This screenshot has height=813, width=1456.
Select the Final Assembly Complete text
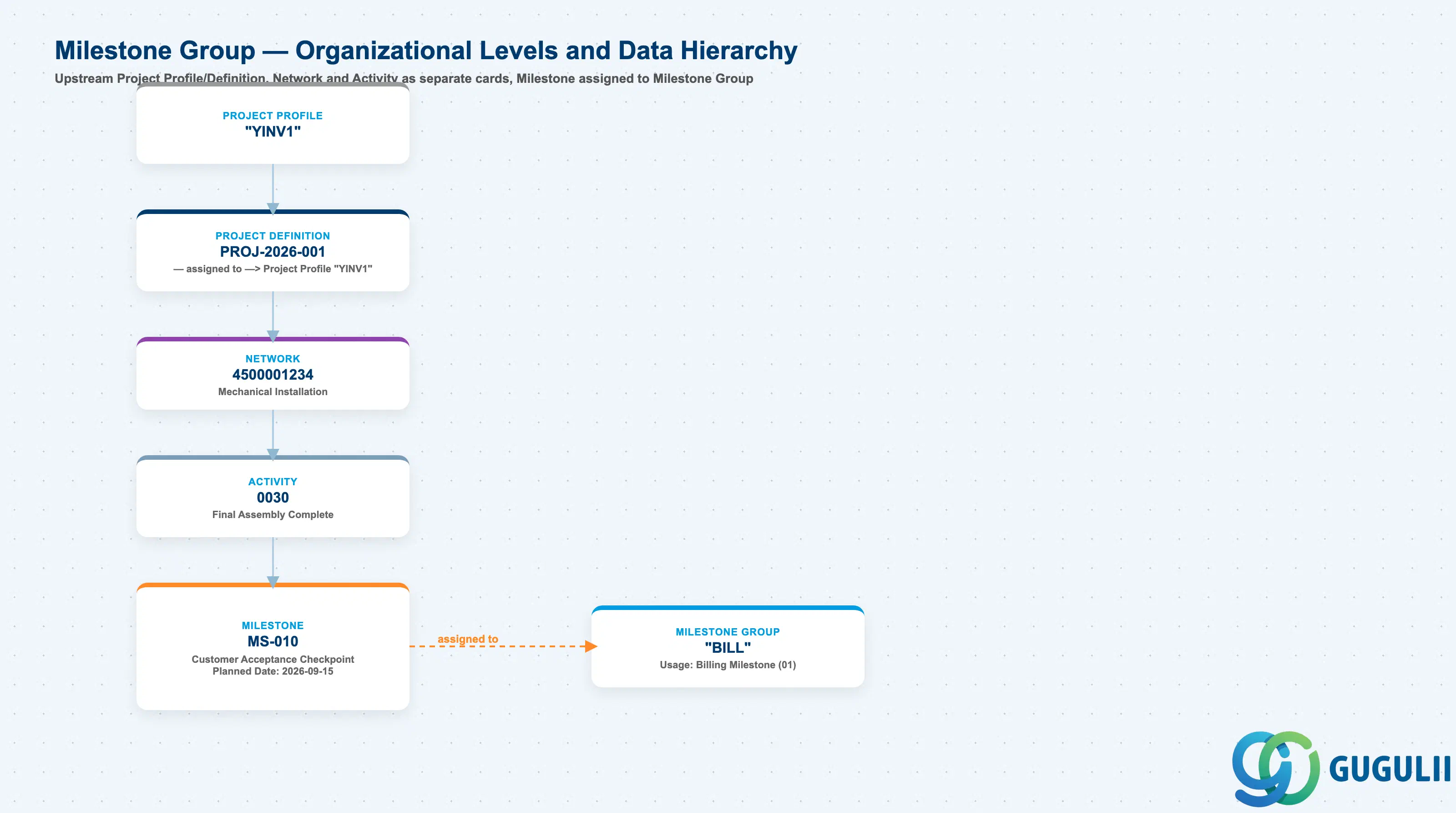coord(273,514)
